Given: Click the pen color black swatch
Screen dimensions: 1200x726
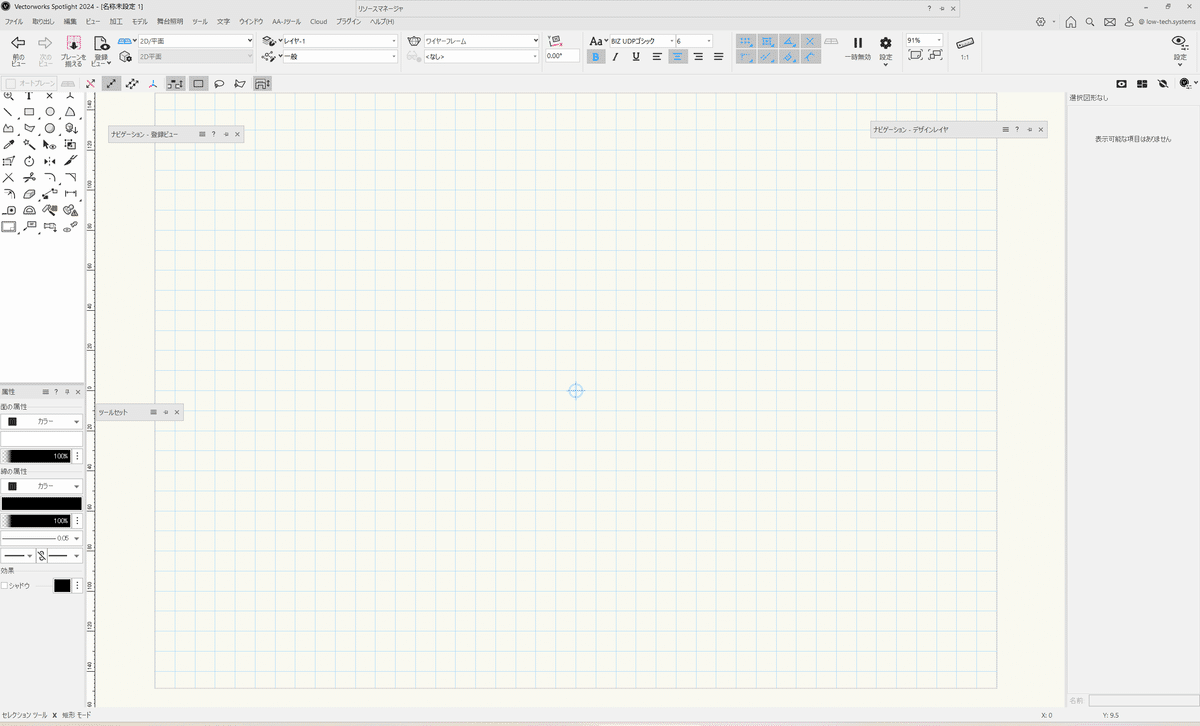Looking at the screenshot, I should (x=41, y=504).
